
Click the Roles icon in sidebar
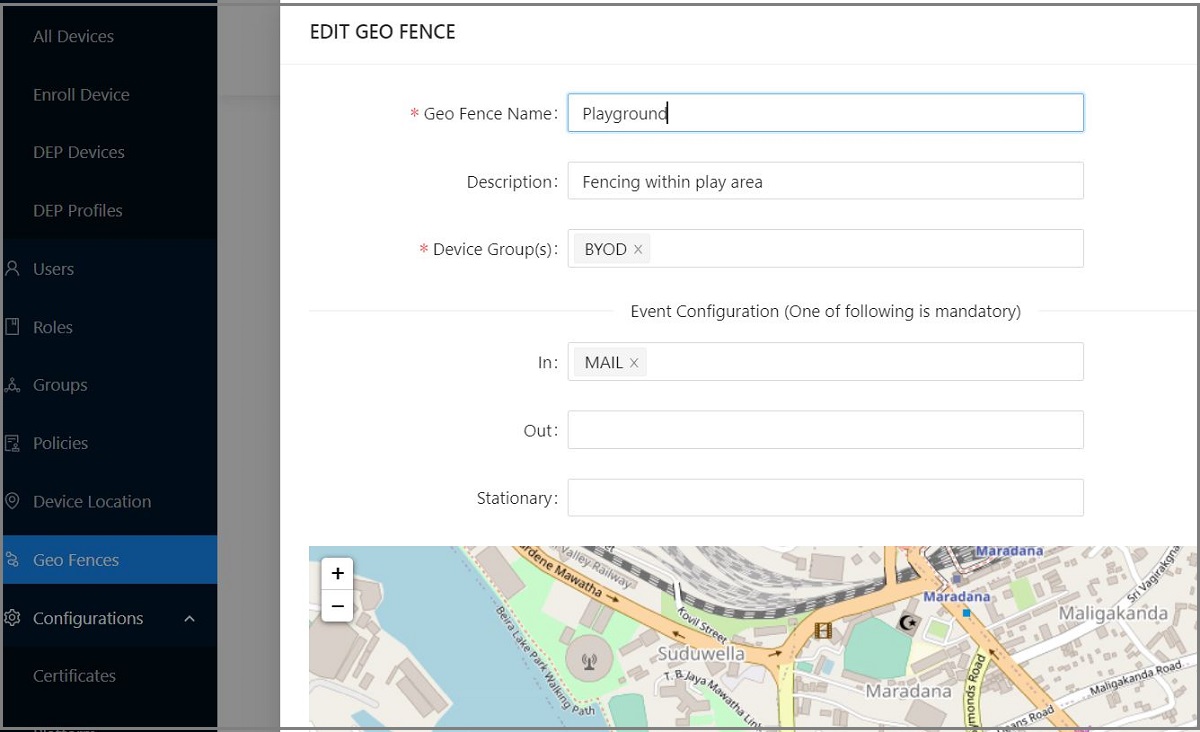pyautogui.click(x=12, y=327)
